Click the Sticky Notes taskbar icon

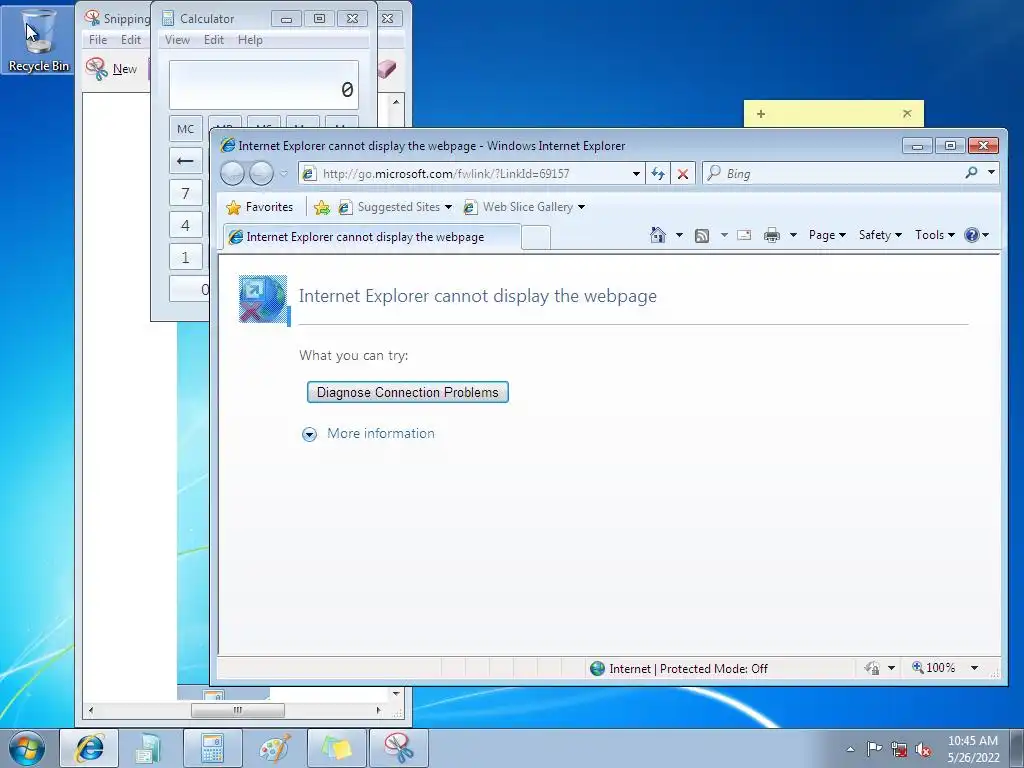click(337, 748)
